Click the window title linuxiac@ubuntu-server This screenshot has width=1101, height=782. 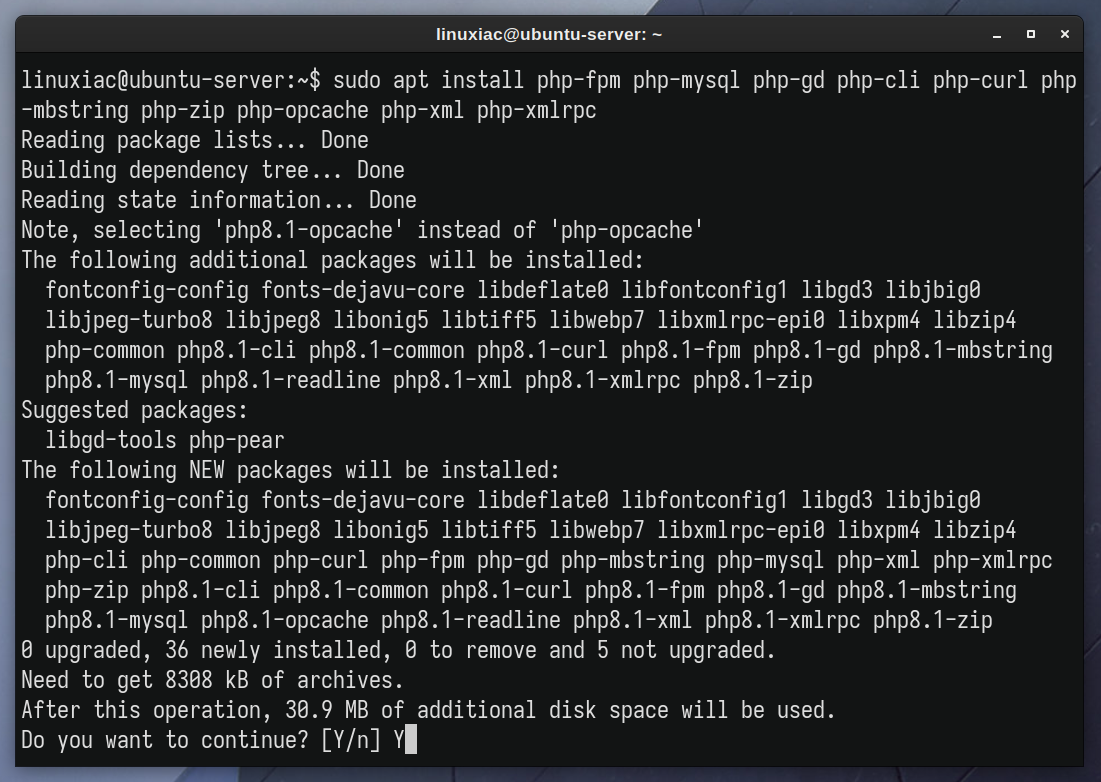(548, 34)
